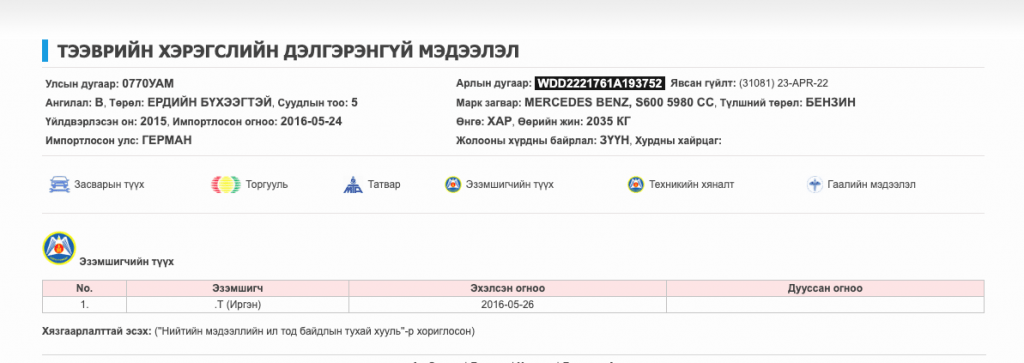Open the Гаалийн мэдээлэл section
This screenshot has width=1024, height=363.
coord(871,185)
